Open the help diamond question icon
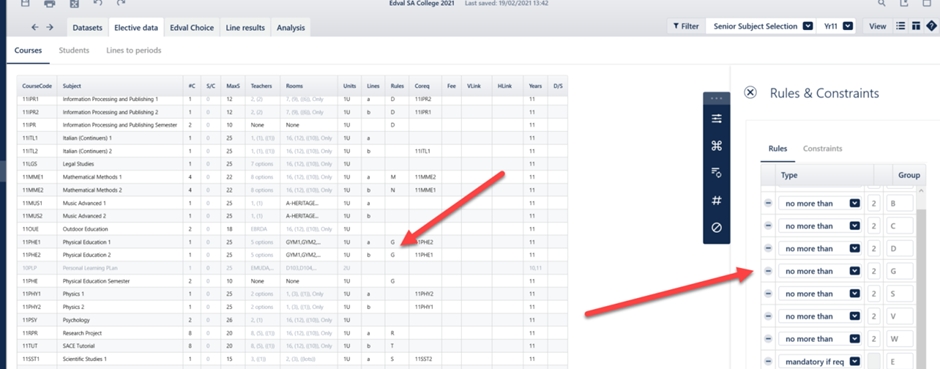 (x=931, y=26)
